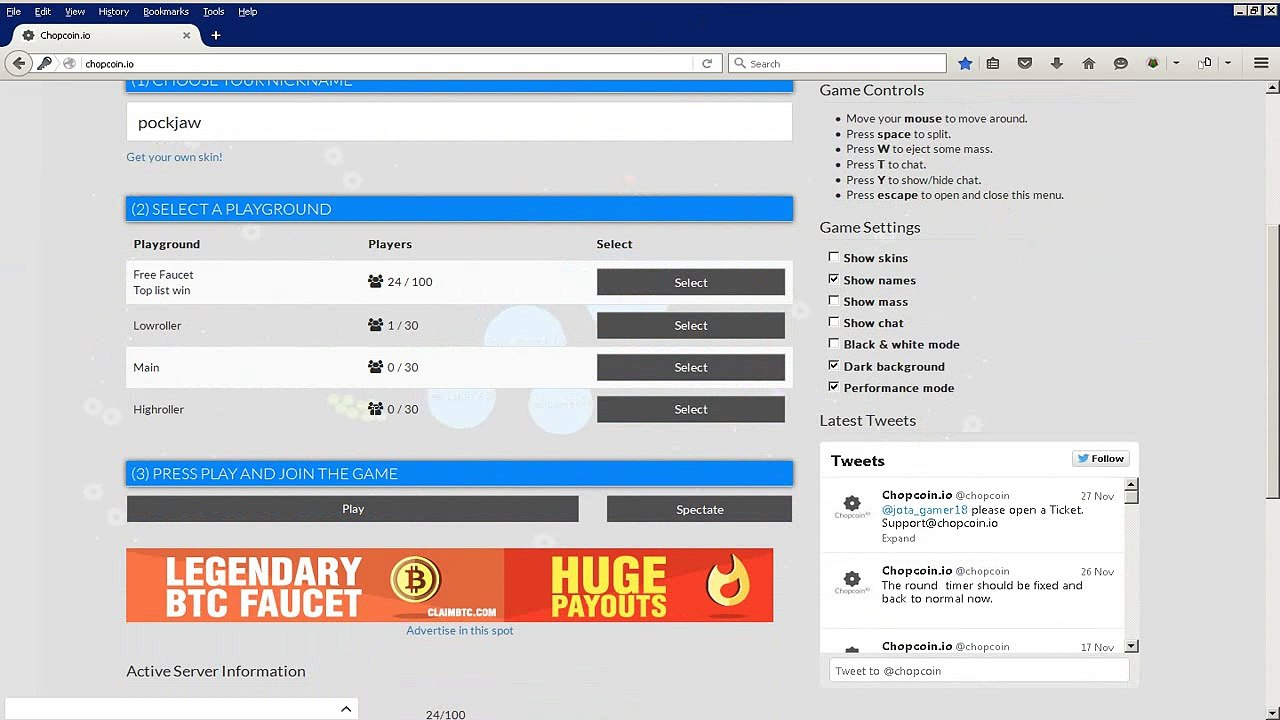
Task: Select the Main playground
Action: [x=691, y=367]
